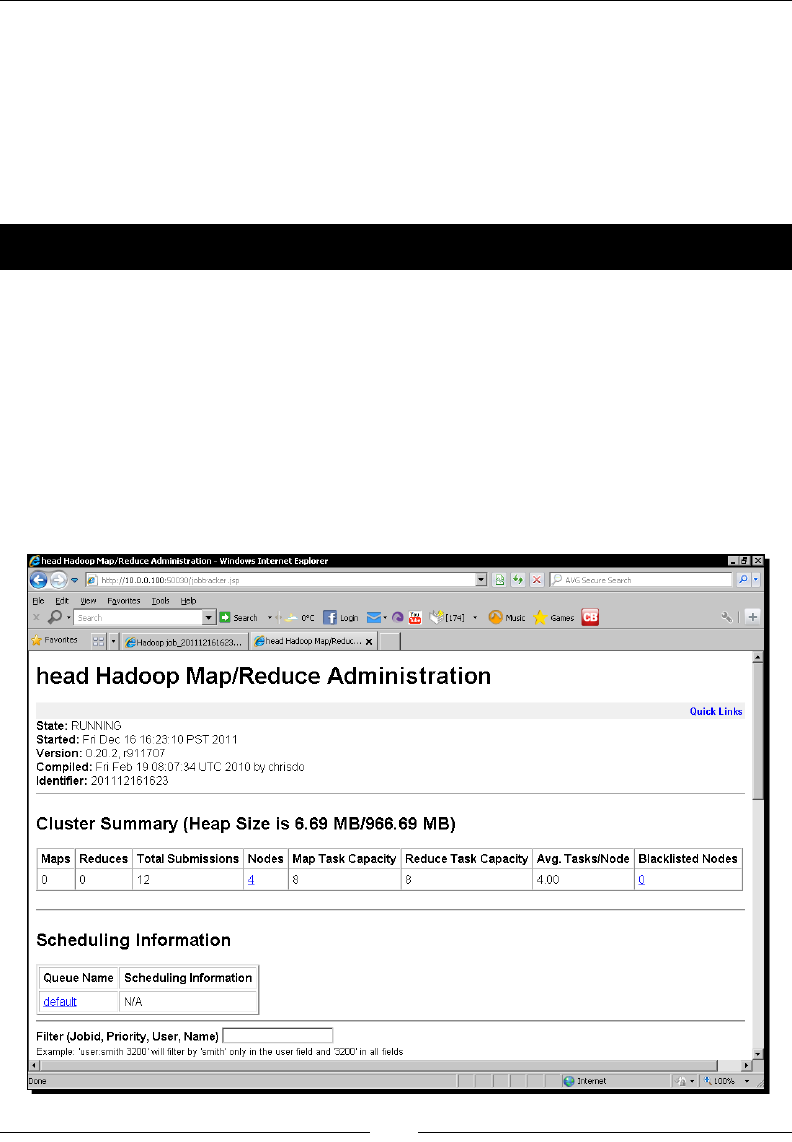Screen dimensions: 792x1142
Task: Open the View menu
Action: click(x=88, y=601)
